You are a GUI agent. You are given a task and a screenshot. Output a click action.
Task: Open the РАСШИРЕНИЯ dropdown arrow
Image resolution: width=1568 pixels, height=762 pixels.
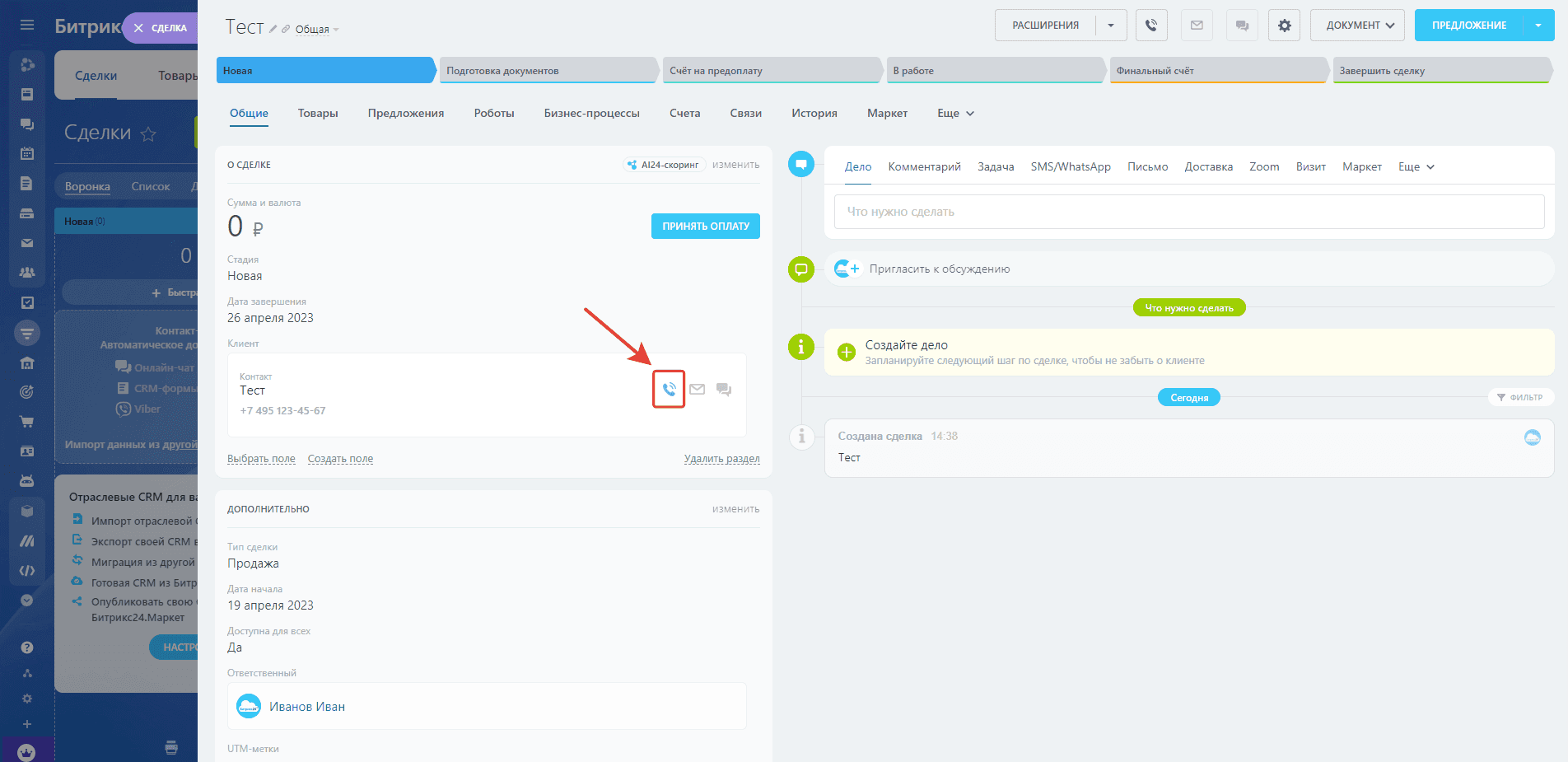(1111, 26)
